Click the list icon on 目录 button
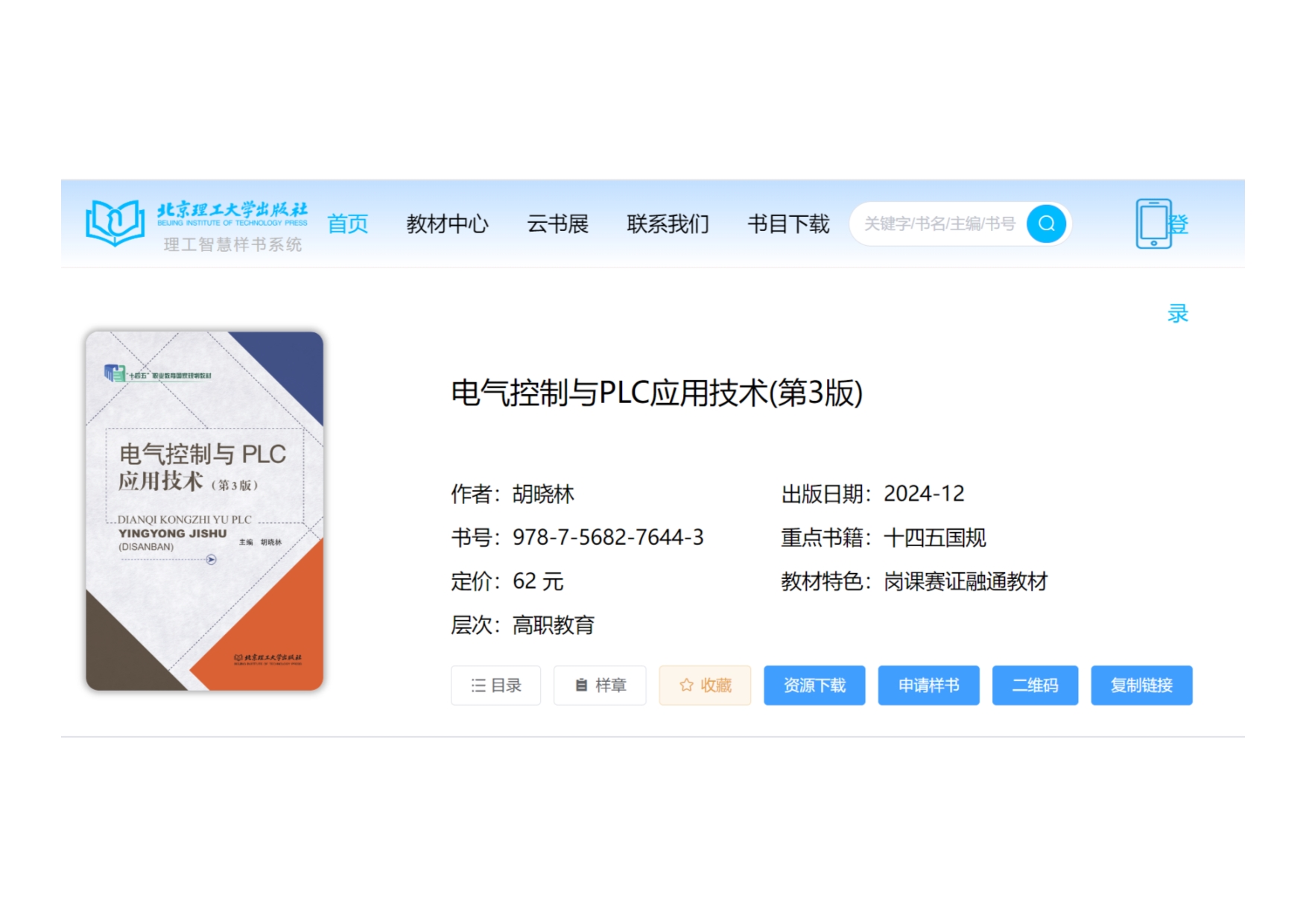This screenshot has width=1306, height=924. click(x=478, y=686)
